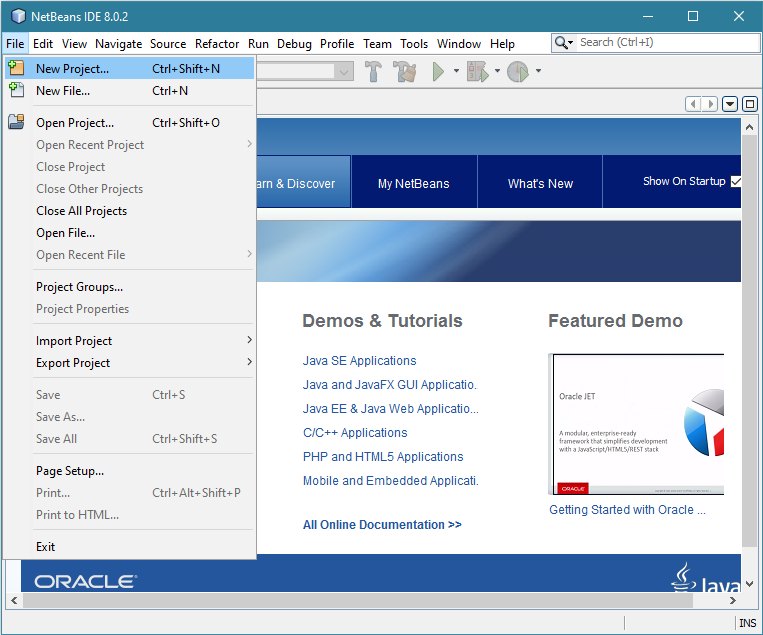Screen dimensions: 763x635
Task: Click the search magnifier icon
Action: pyautogui.click(x=561, y=43)
